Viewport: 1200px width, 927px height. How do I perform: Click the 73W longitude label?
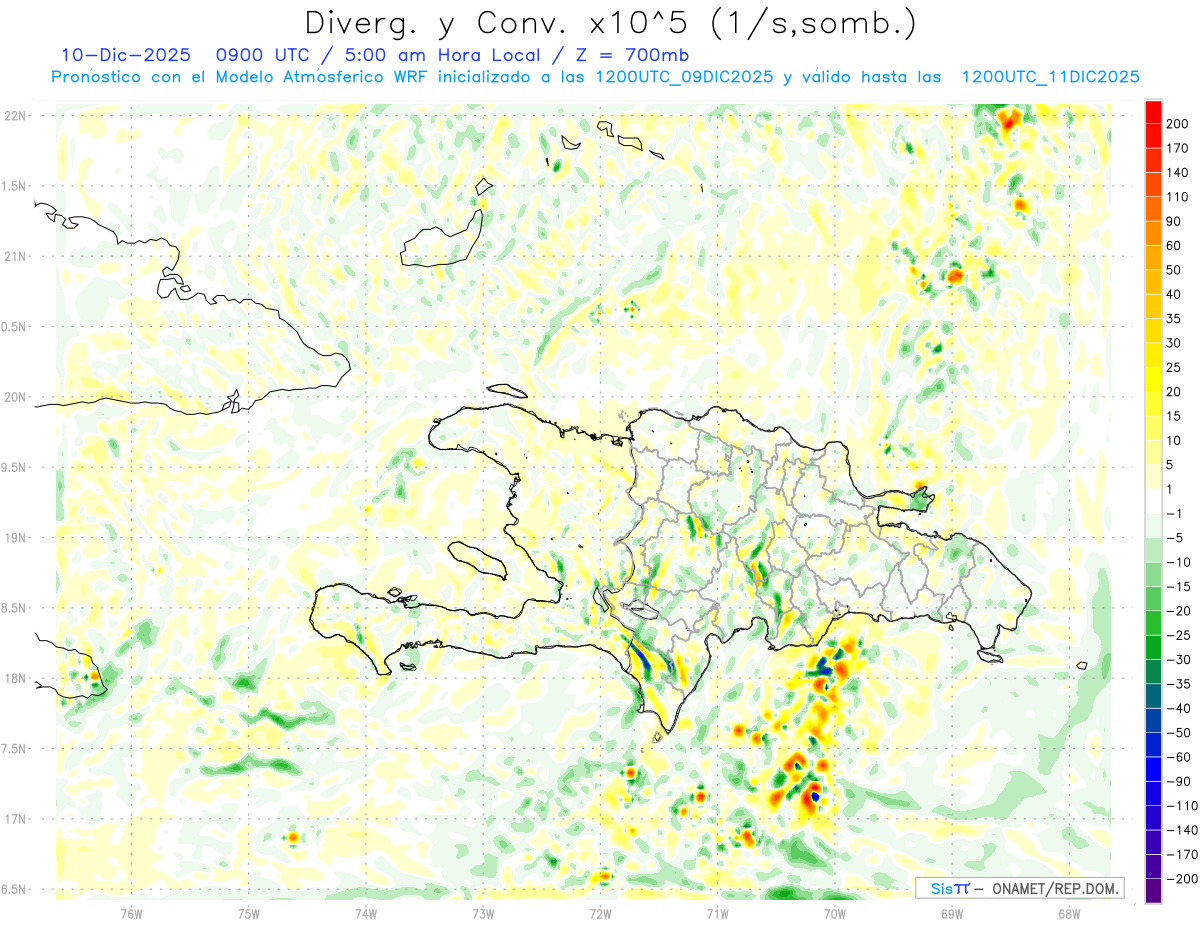(x=482, y=913)
